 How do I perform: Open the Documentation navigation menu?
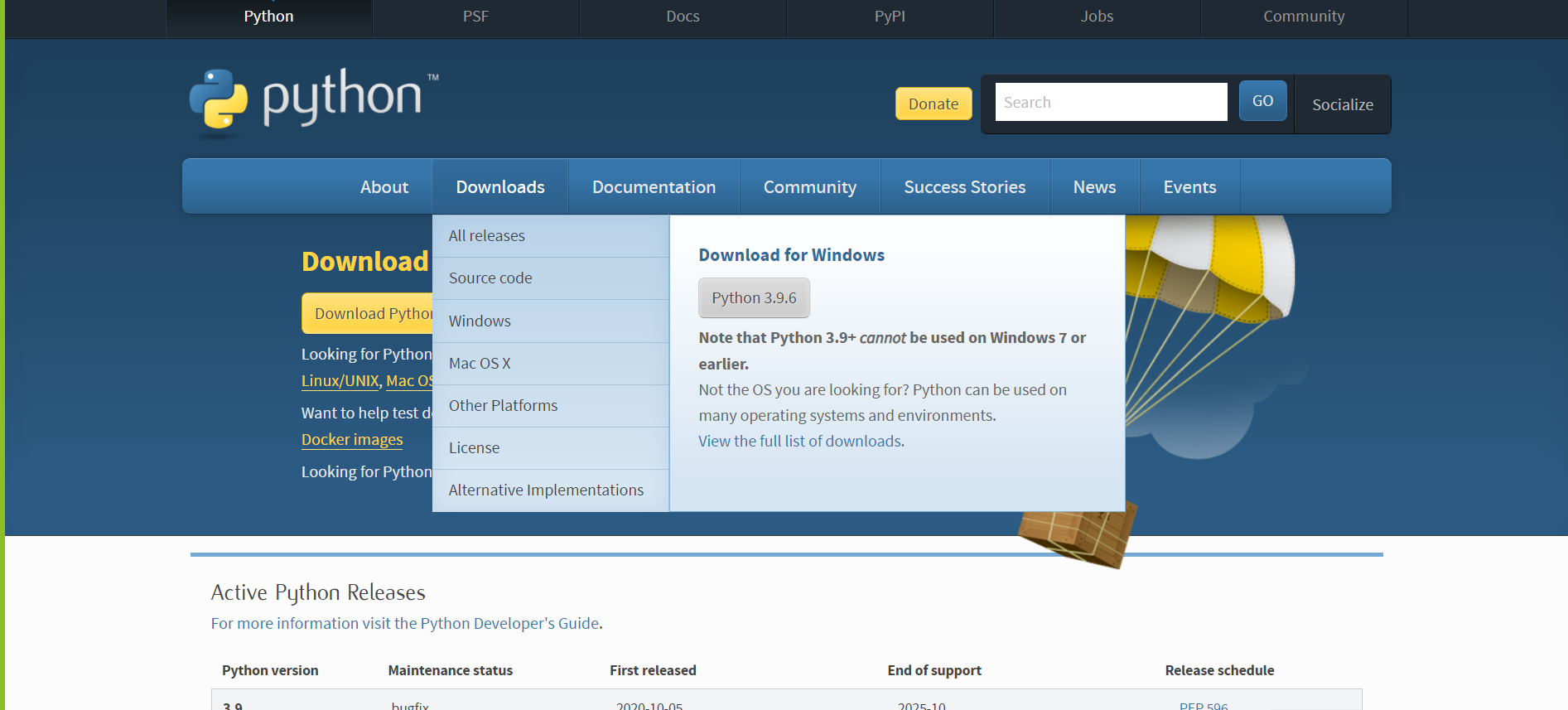[x=654, y=187]
